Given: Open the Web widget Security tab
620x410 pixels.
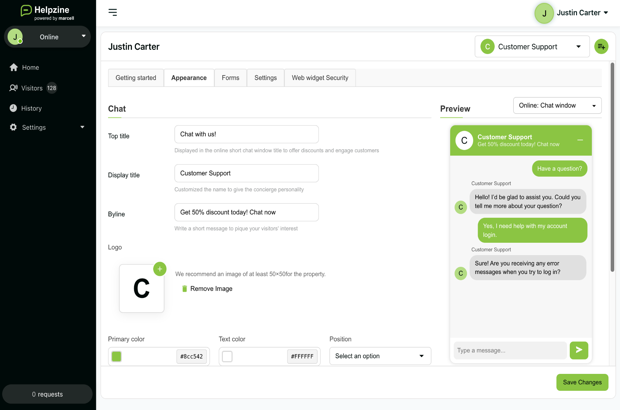Looking at the screenshot, I should 320,78.
